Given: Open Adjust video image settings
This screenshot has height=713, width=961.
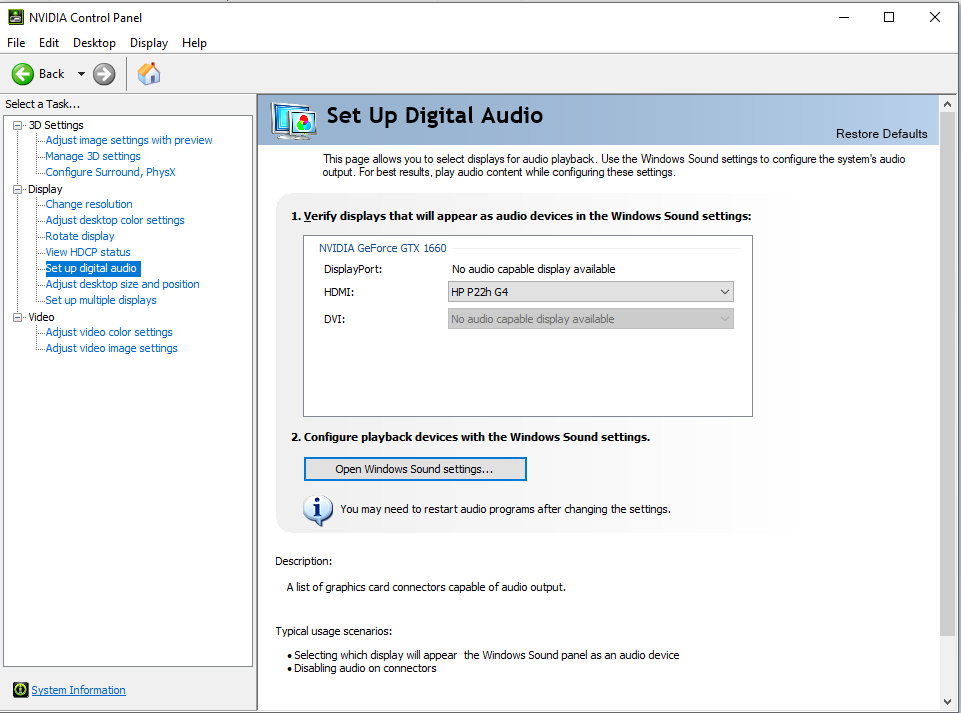Looking at the screenshot, I should pyautogui.click(x=112, y=348).
